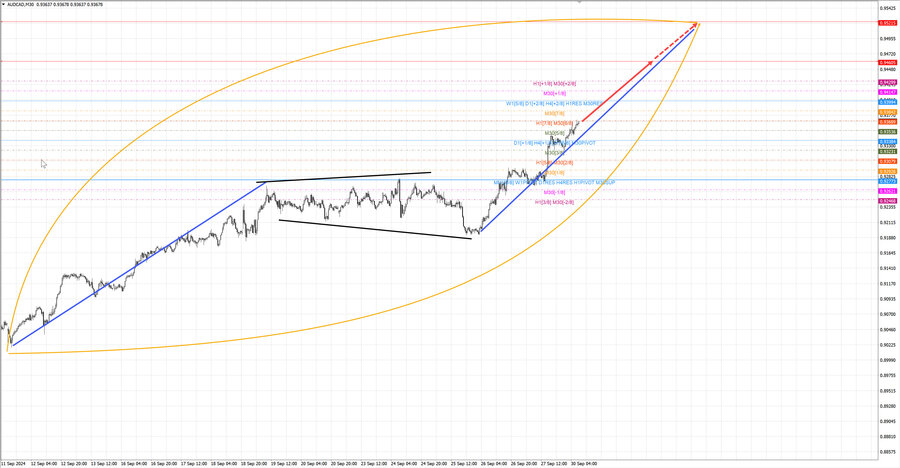This screenshot has width=900, height=468.
Task: Click the M30[-1/8] magenta level label
Action: point(554,192)
